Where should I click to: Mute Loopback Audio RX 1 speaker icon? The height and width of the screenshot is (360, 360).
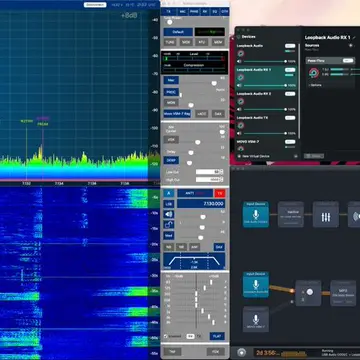(239, 85)
